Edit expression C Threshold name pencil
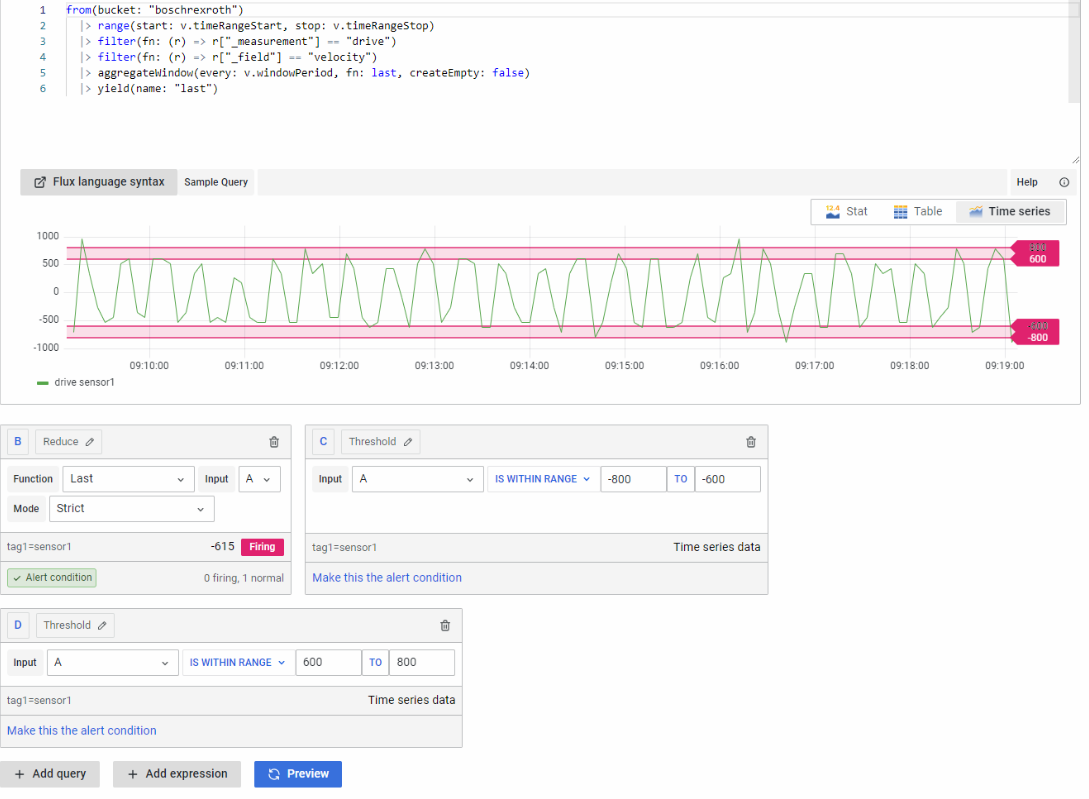 pyautogui.click(x=408, y=442)
